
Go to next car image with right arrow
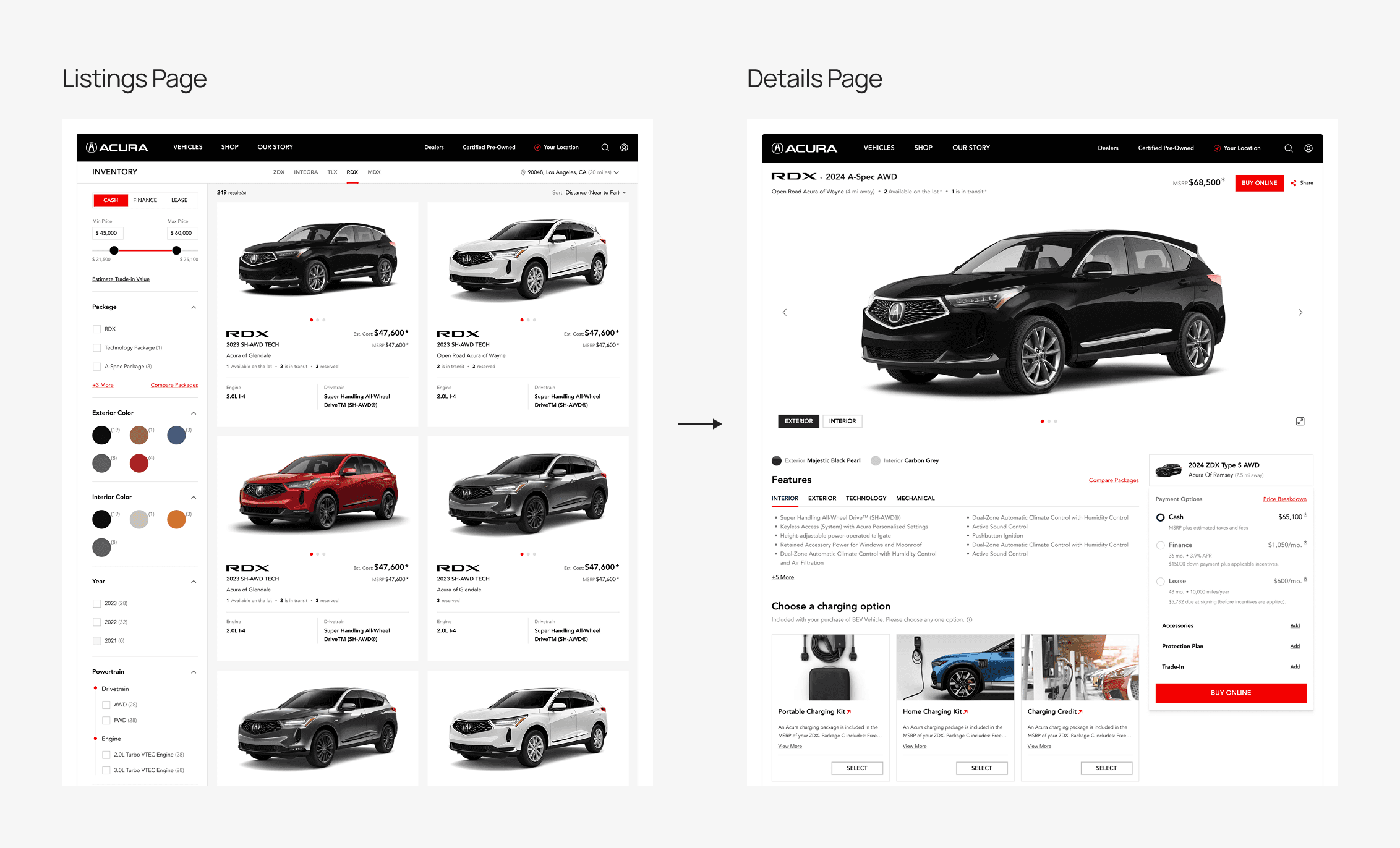click(x=1300, y=313)
